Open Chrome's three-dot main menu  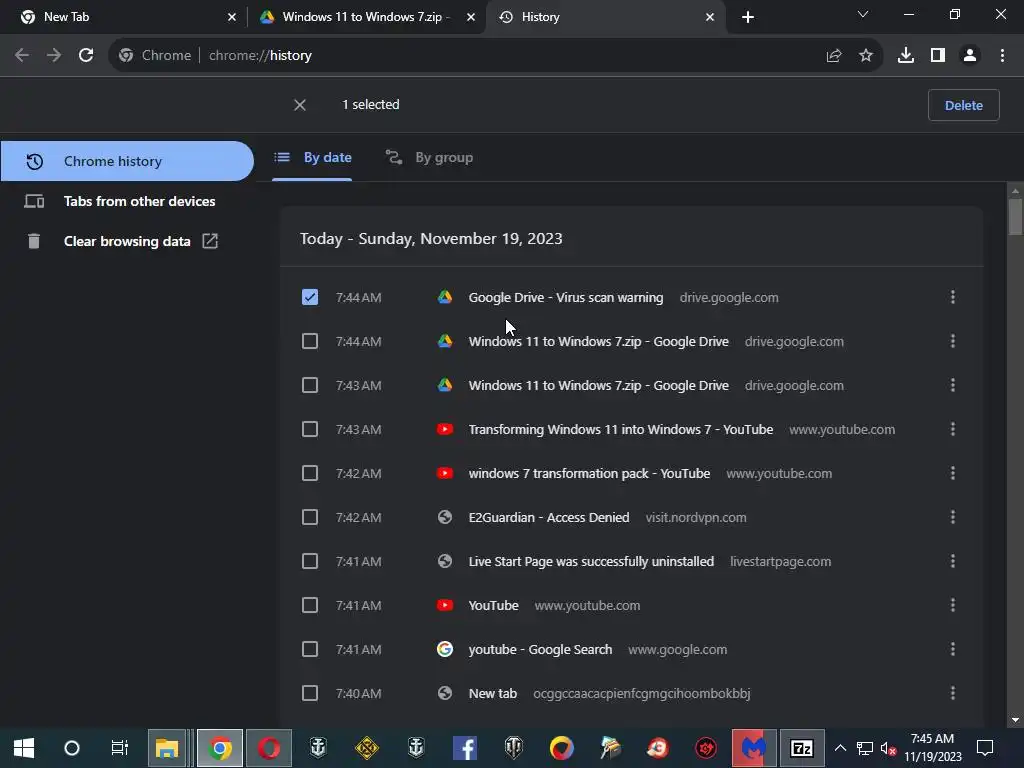(x=1002, y=56)
